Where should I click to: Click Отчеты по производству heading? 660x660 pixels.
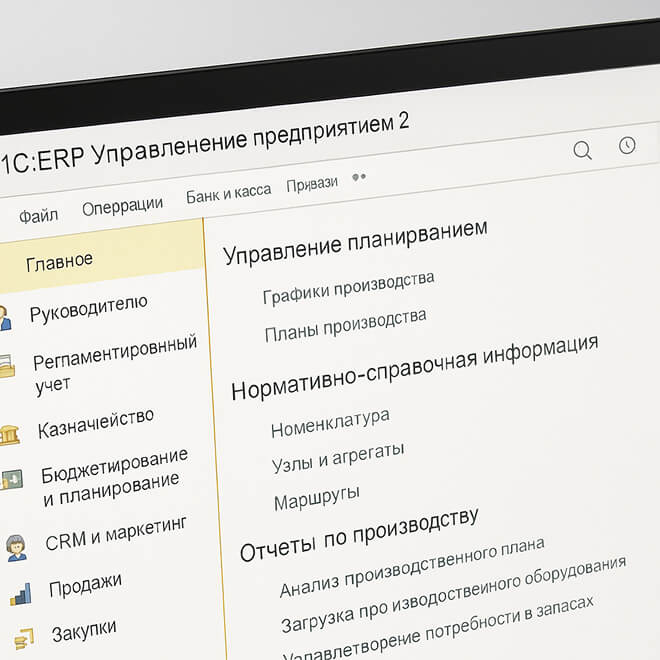pyautogui.click(x=359, y=535)
